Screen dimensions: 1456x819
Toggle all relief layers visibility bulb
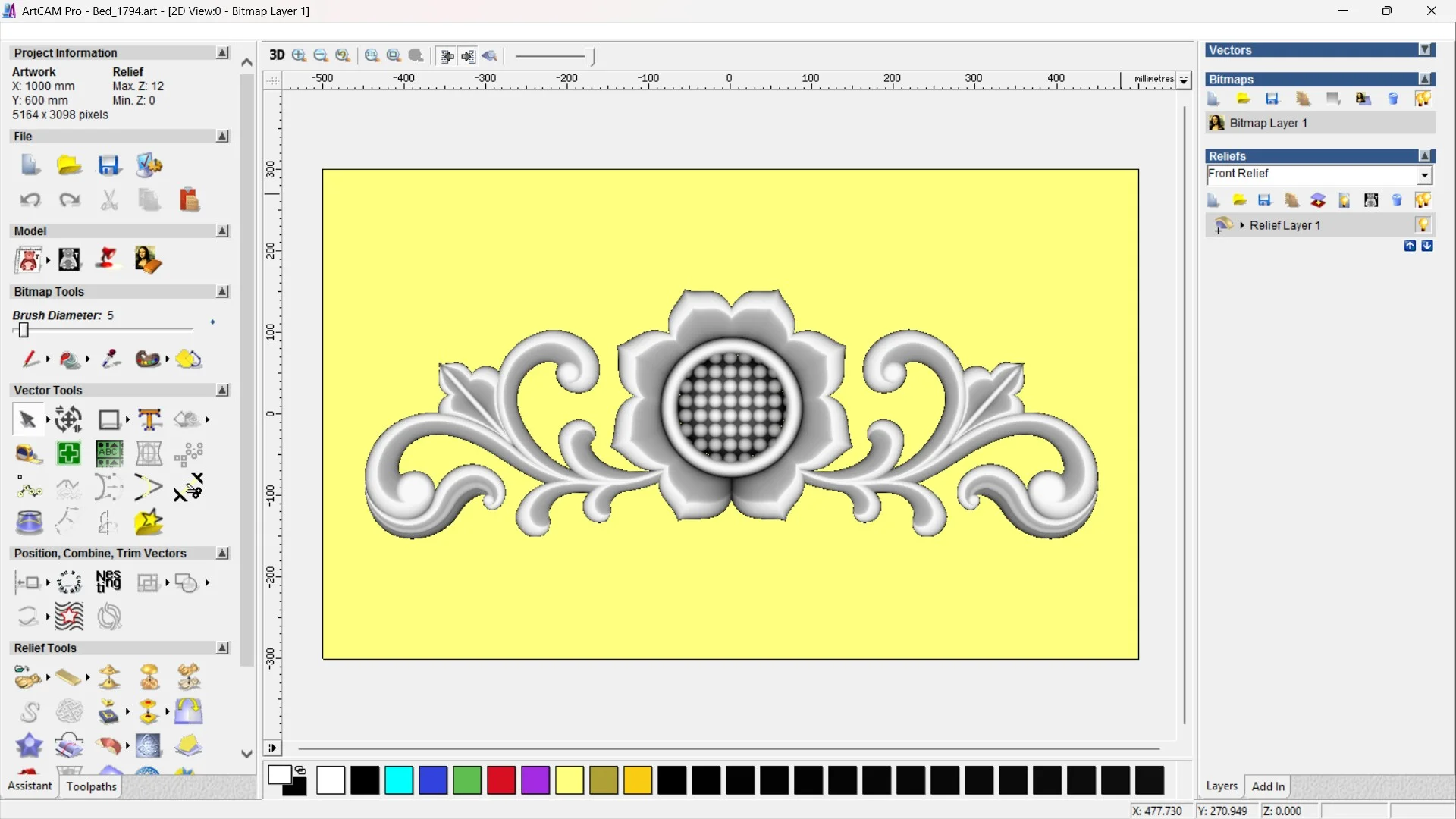tap(1423, 200)
